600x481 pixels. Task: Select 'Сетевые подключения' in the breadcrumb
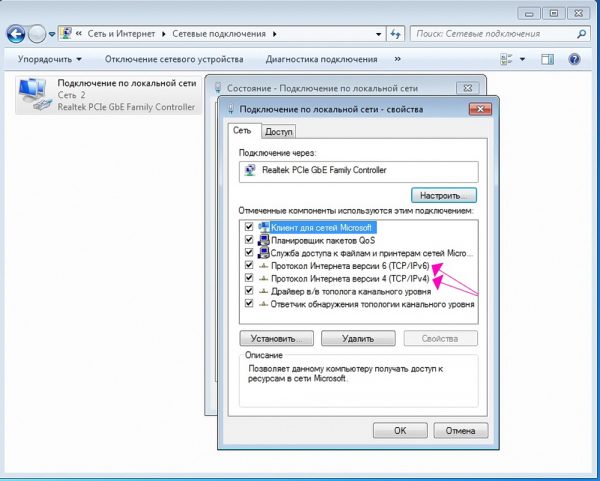[x=219, y=34]
